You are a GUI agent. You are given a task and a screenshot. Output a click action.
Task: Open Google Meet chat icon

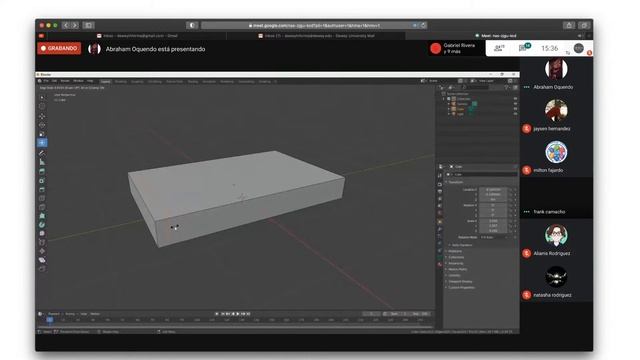coord(523,48)
